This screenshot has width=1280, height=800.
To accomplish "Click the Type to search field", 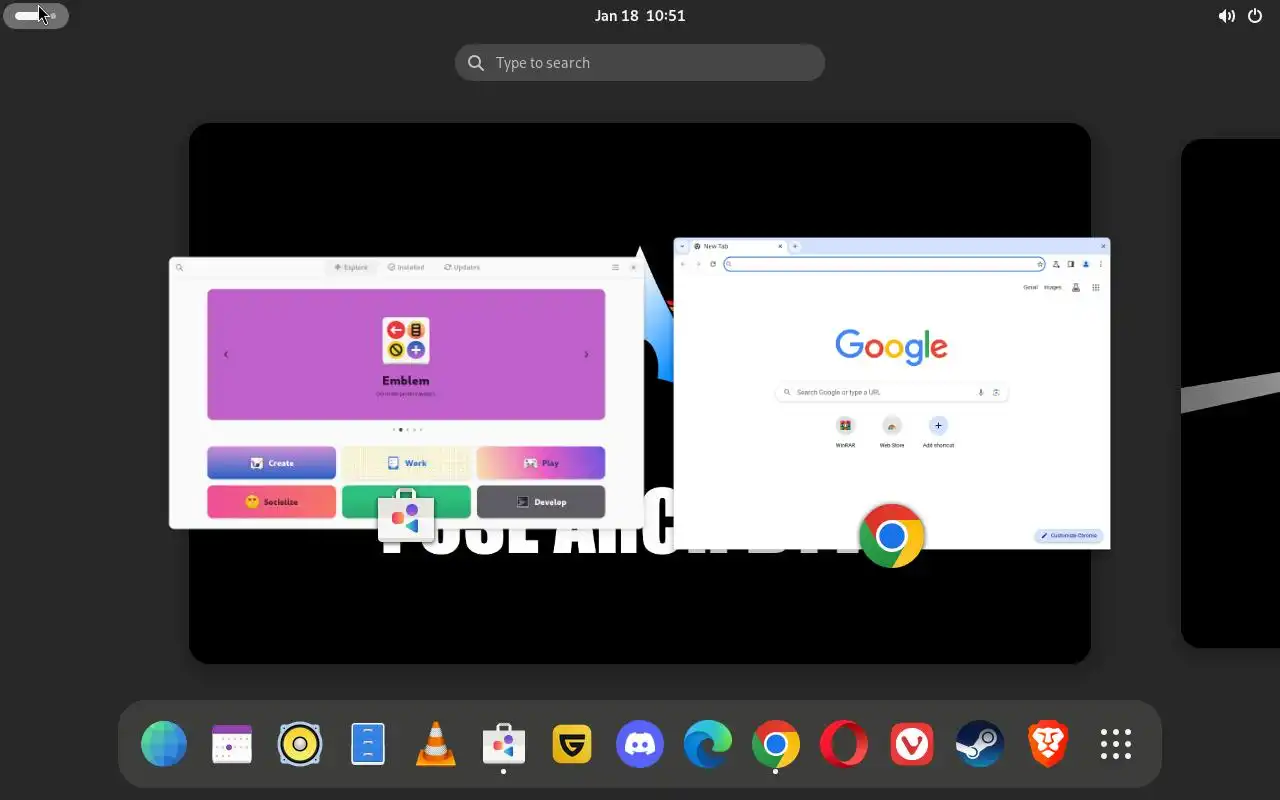I will (640, 62).
